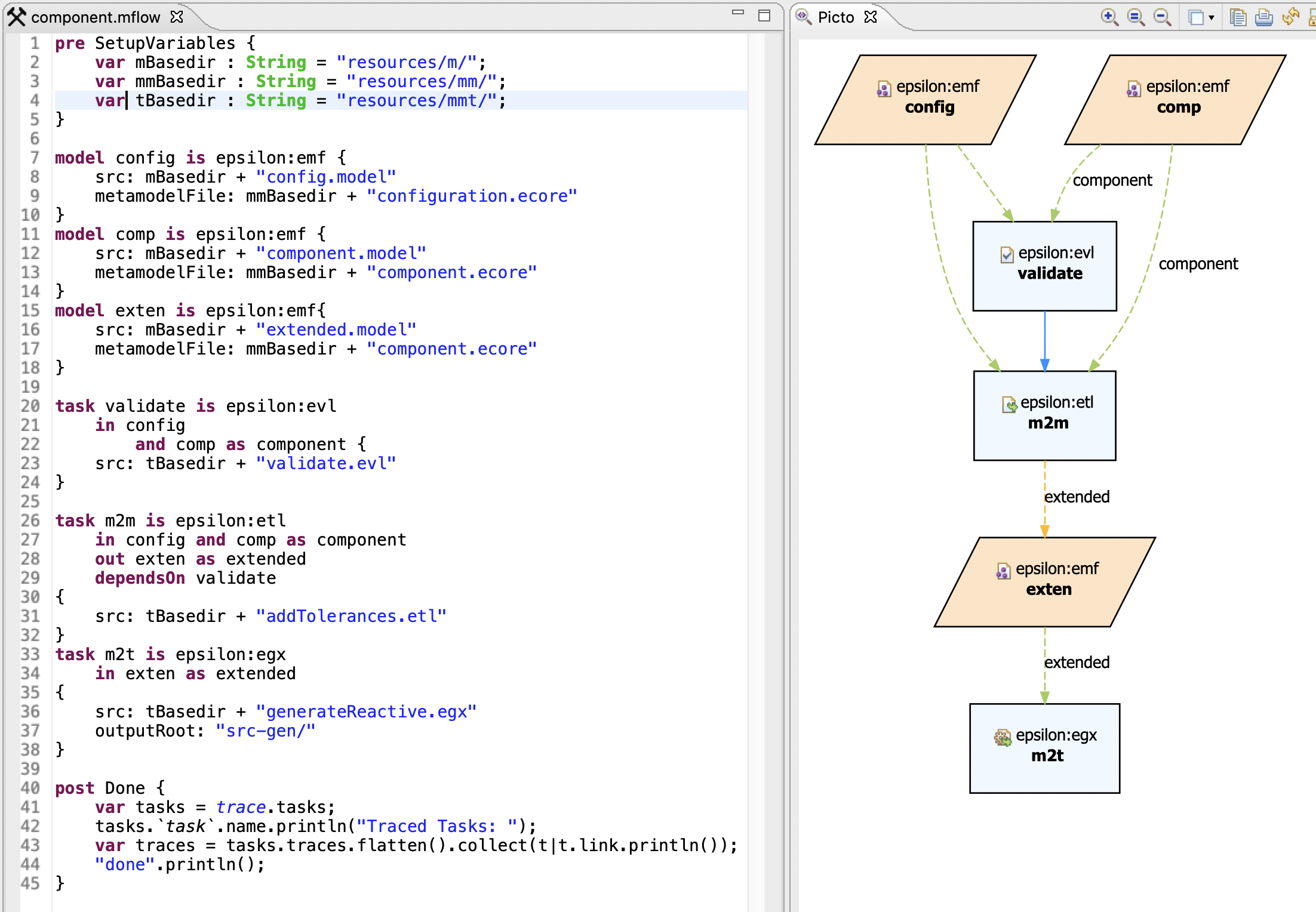Select the epsilon:evl validate task node

[x=1045, y=266]
